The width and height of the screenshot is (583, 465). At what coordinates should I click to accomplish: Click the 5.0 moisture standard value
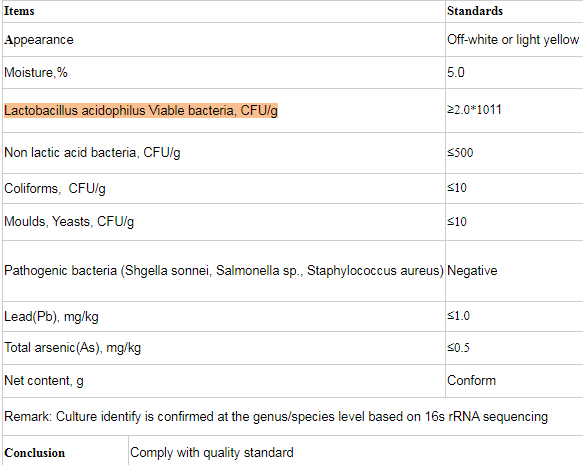(x=456, y=72)
